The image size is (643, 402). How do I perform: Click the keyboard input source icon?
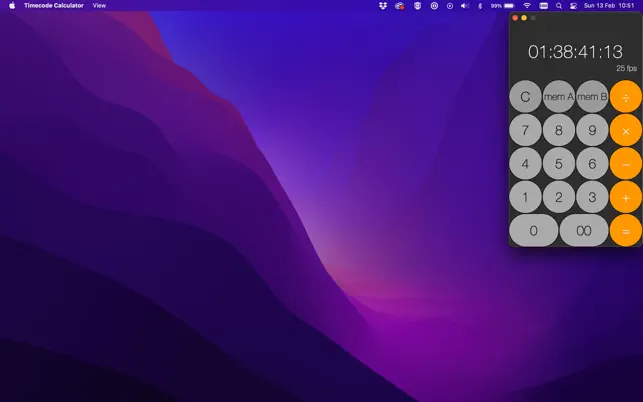click(x=543, y=6)
